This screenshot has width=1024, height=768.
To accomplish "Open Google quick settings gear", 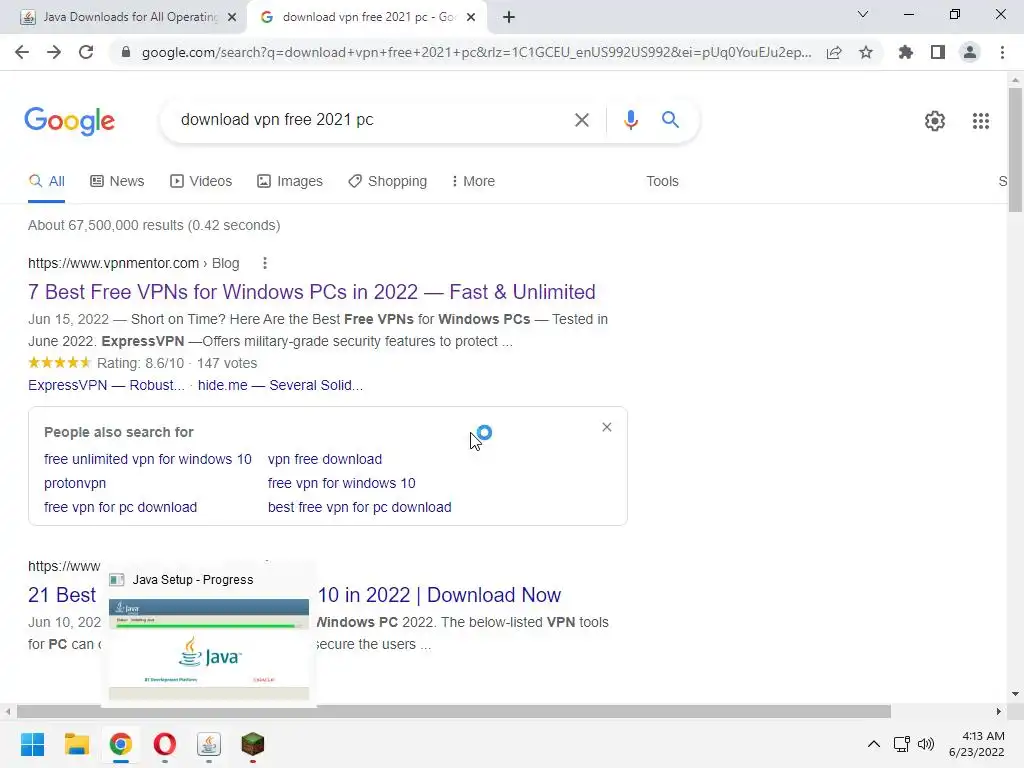I will point(935,121).
